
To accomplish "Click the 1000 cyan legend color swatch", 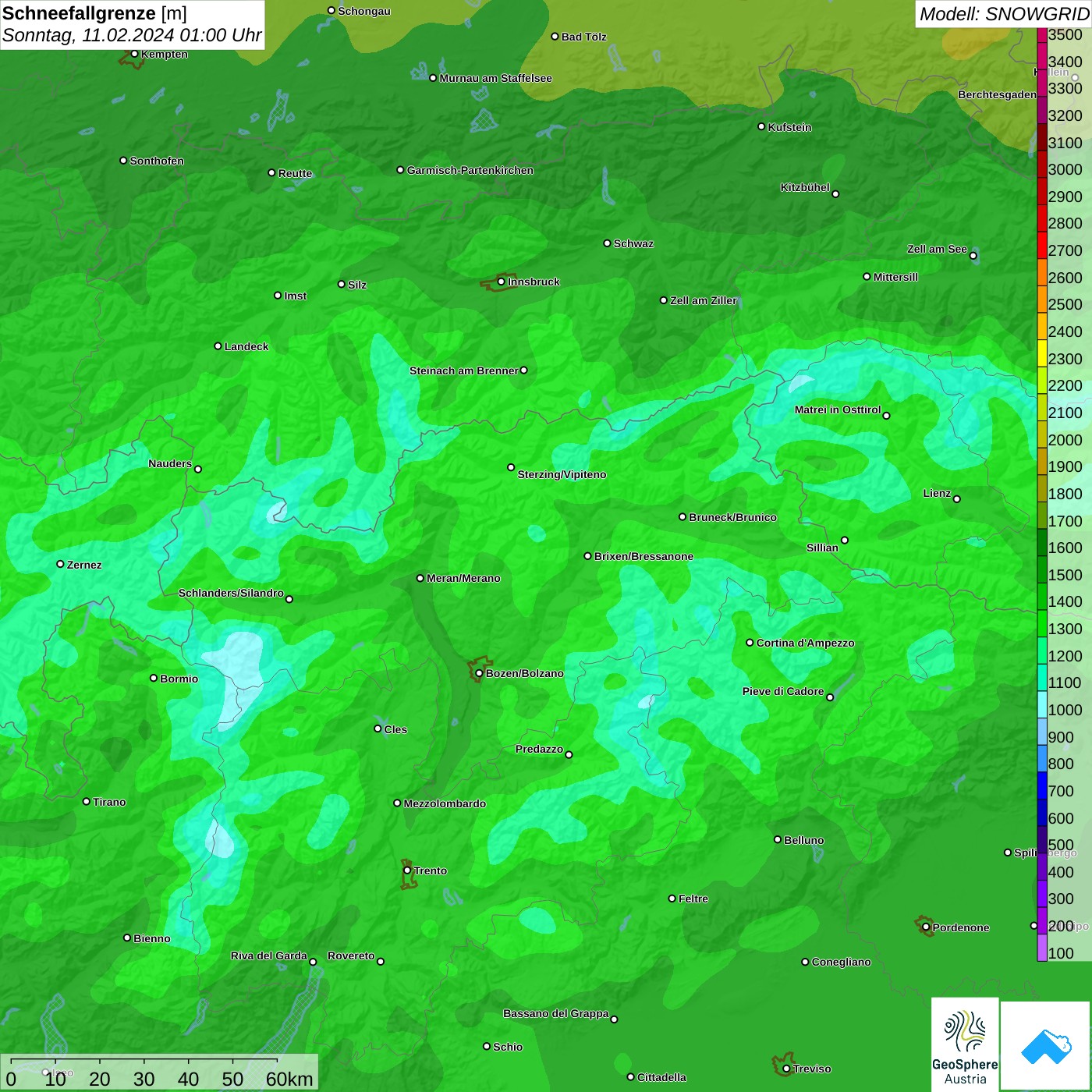I will tap(1042, 704).
